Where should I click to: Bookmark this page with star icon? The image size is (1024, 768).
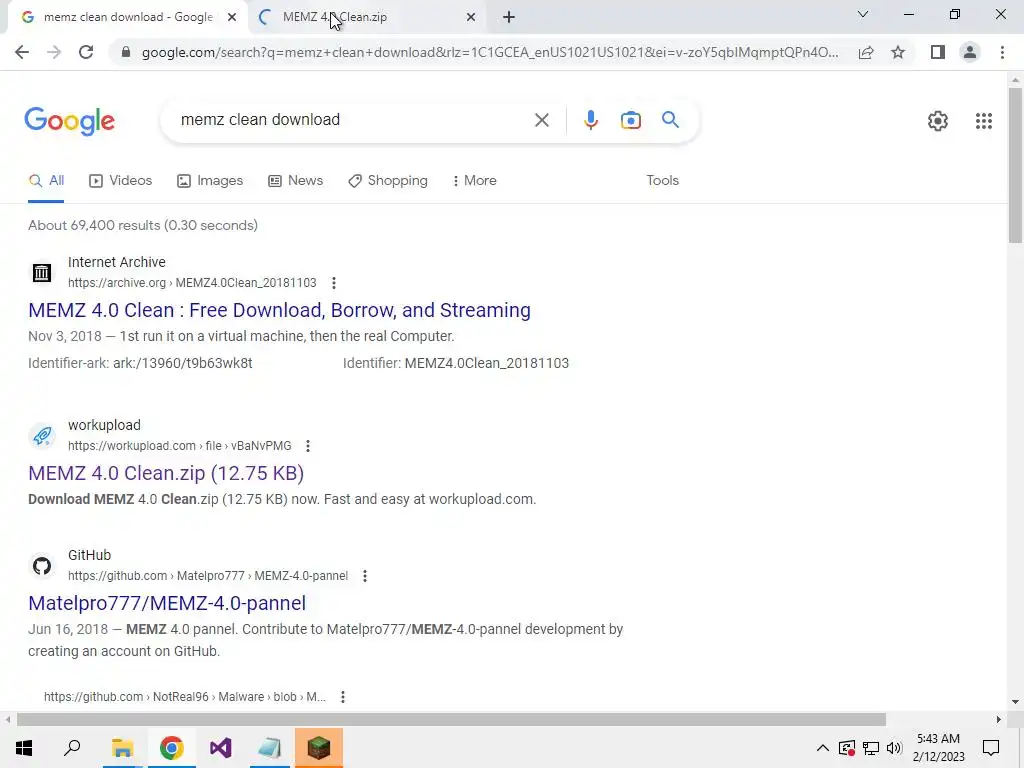click(898, 52)
